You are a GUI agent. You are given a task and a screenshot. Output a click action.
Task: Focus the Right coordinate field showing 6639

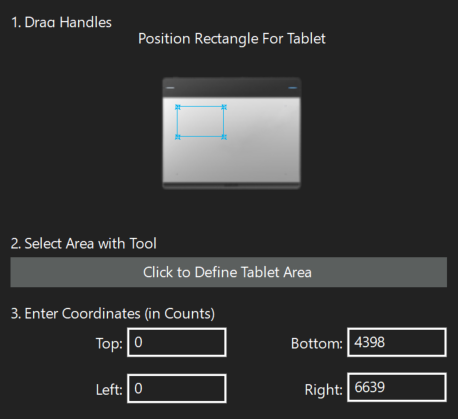point(397,387)
